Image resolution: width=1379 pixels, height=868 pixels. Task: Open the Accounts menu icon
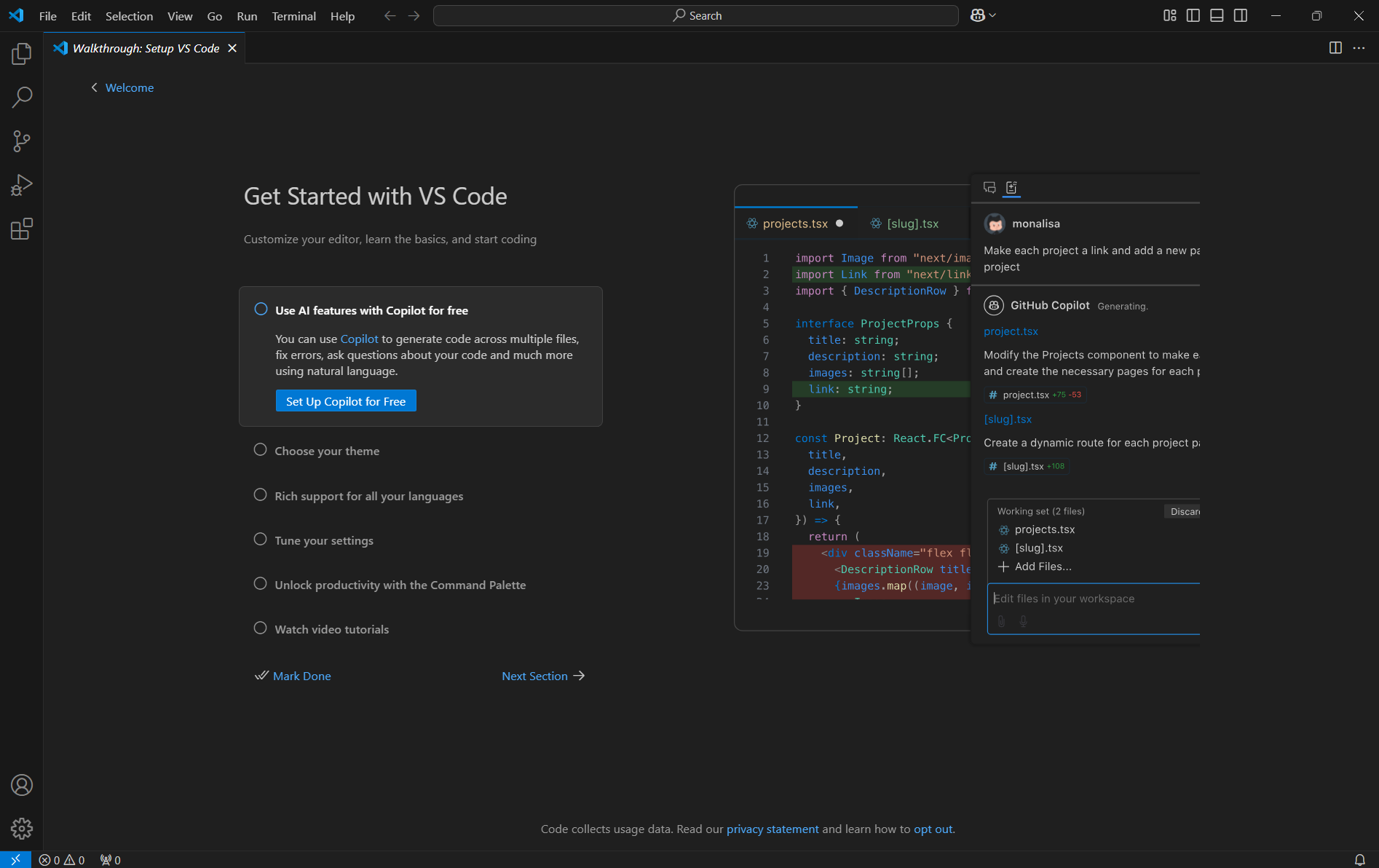22,785
